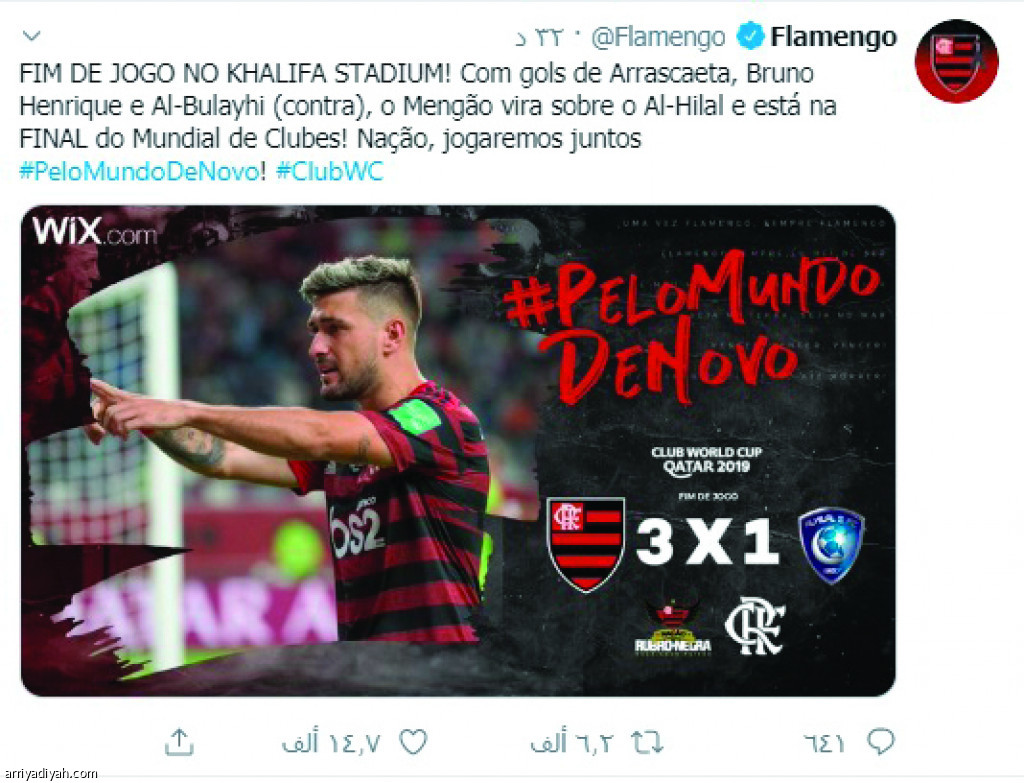Click the share upload icon
Screen dimensions: 1024x783
179,742
